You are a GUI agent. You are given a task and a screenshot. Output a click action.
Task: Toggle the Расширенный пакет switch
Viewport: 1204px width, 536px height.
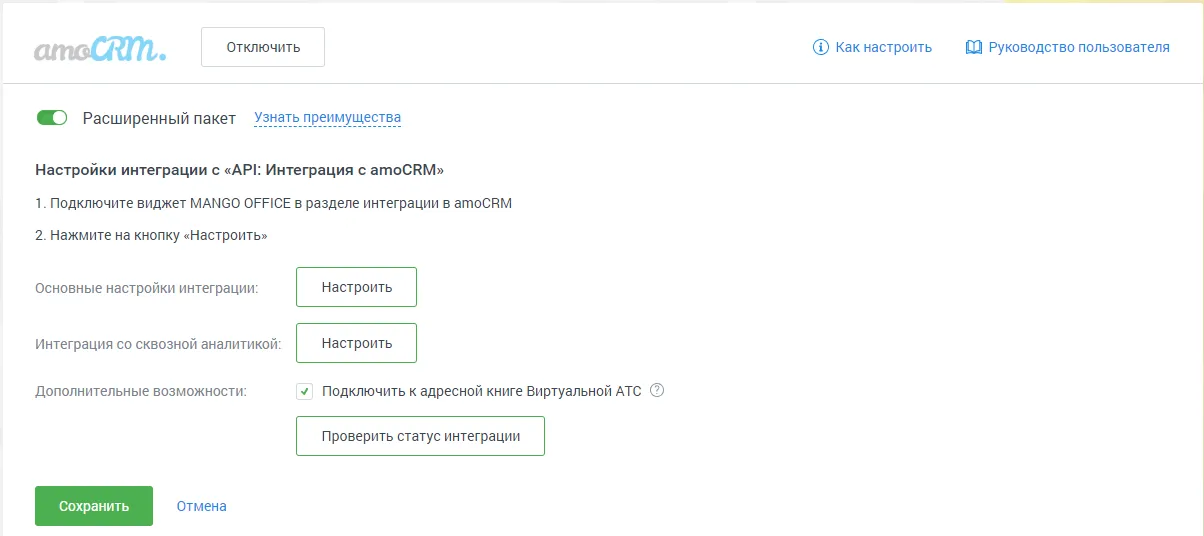(52, 118)
